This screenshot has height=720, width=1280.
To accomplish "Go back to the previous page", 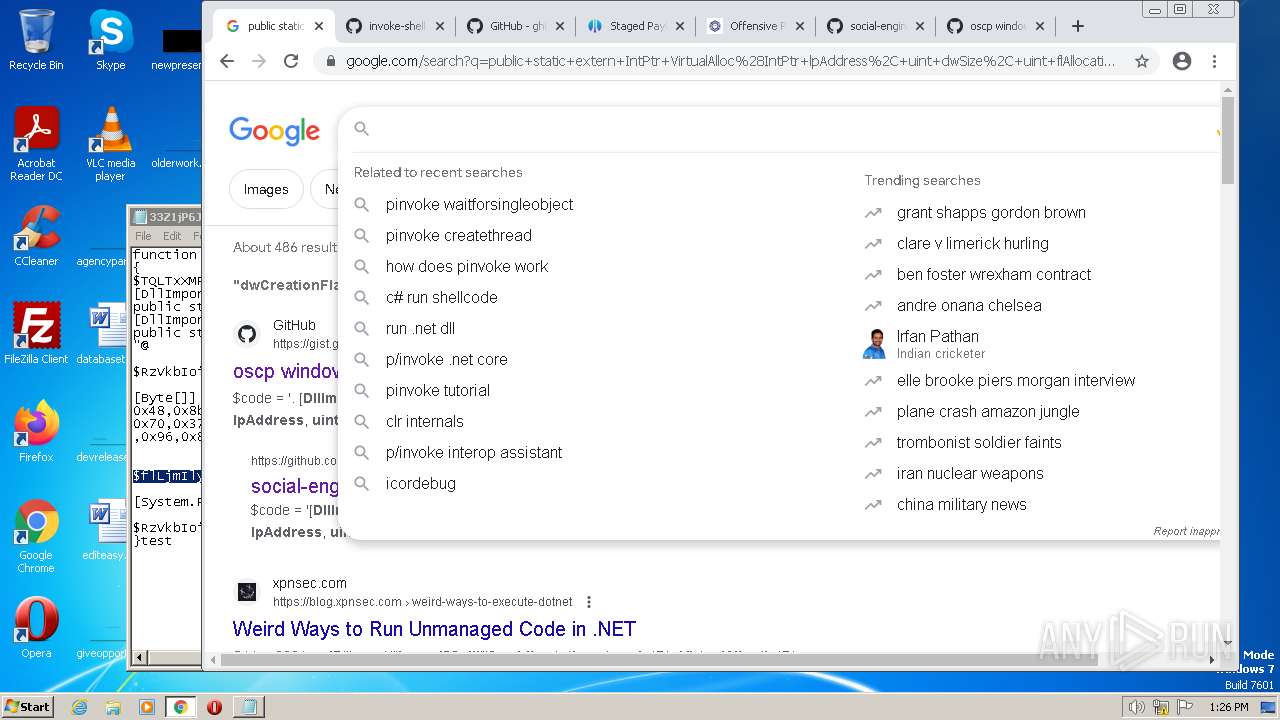I will coord(227,61).
